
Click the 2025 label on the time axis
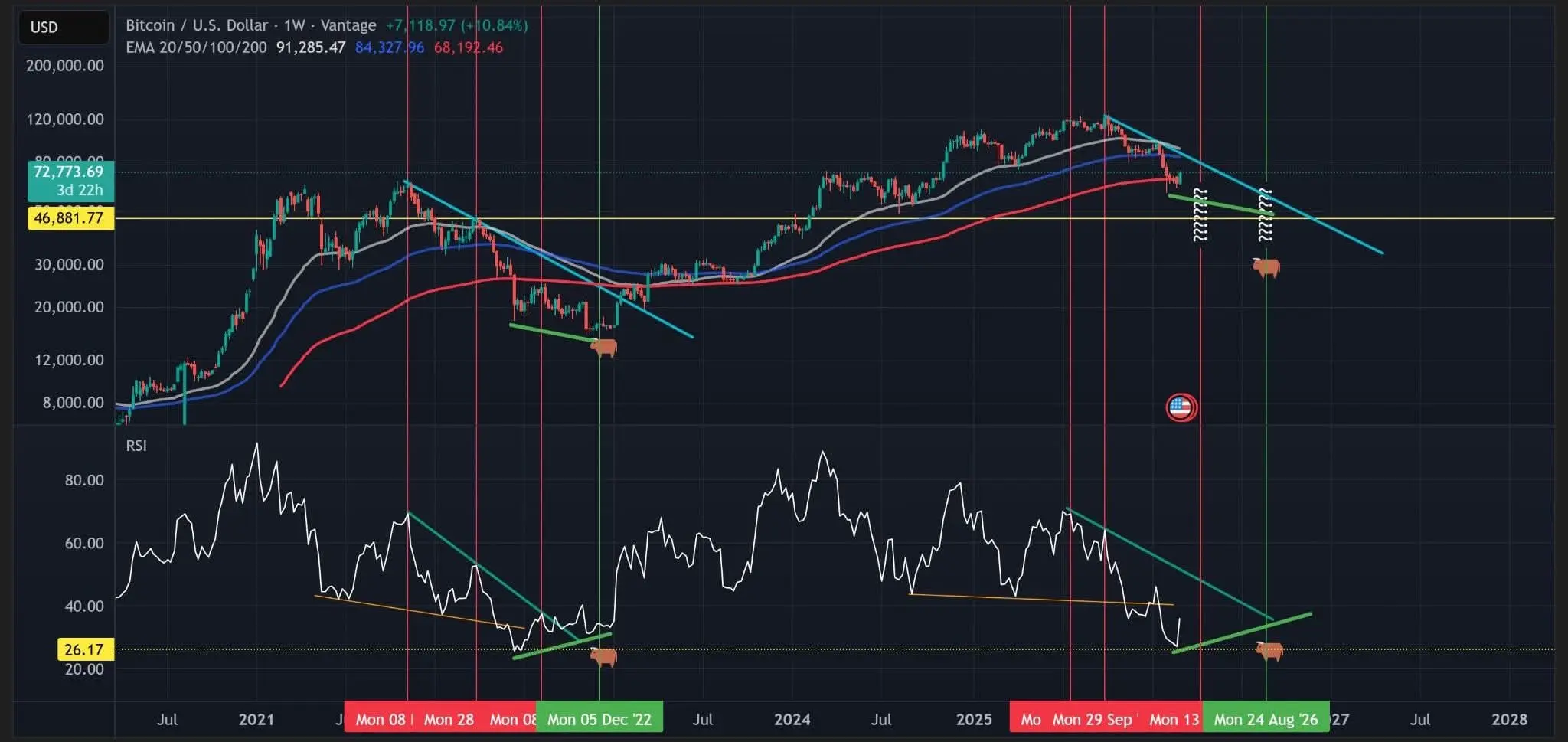[x=974, y=720]
